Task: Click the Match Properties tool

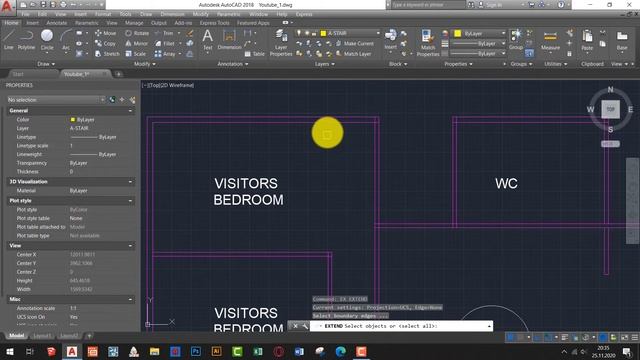Action: (428, 42)
